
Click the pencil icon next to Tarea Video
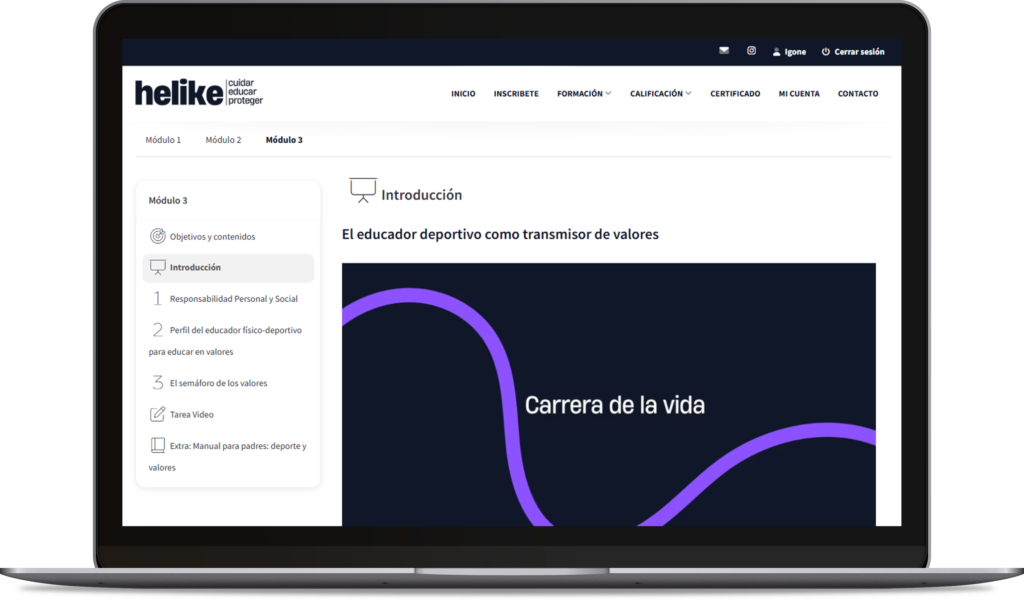[x=157, y=414]
